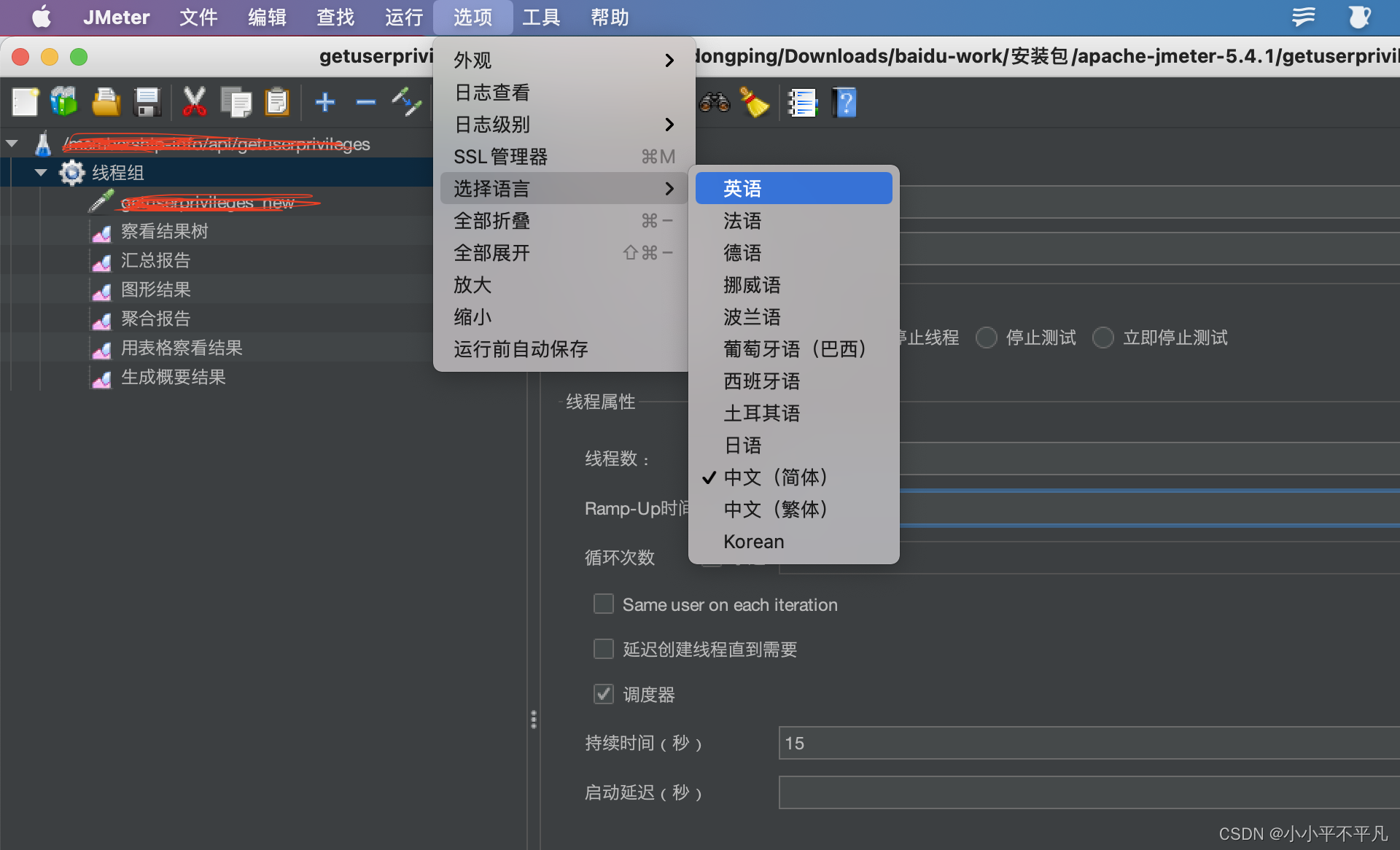Choose 运行前自动保存 from the menu
The image size is (1400, 850).
point(564,348)
